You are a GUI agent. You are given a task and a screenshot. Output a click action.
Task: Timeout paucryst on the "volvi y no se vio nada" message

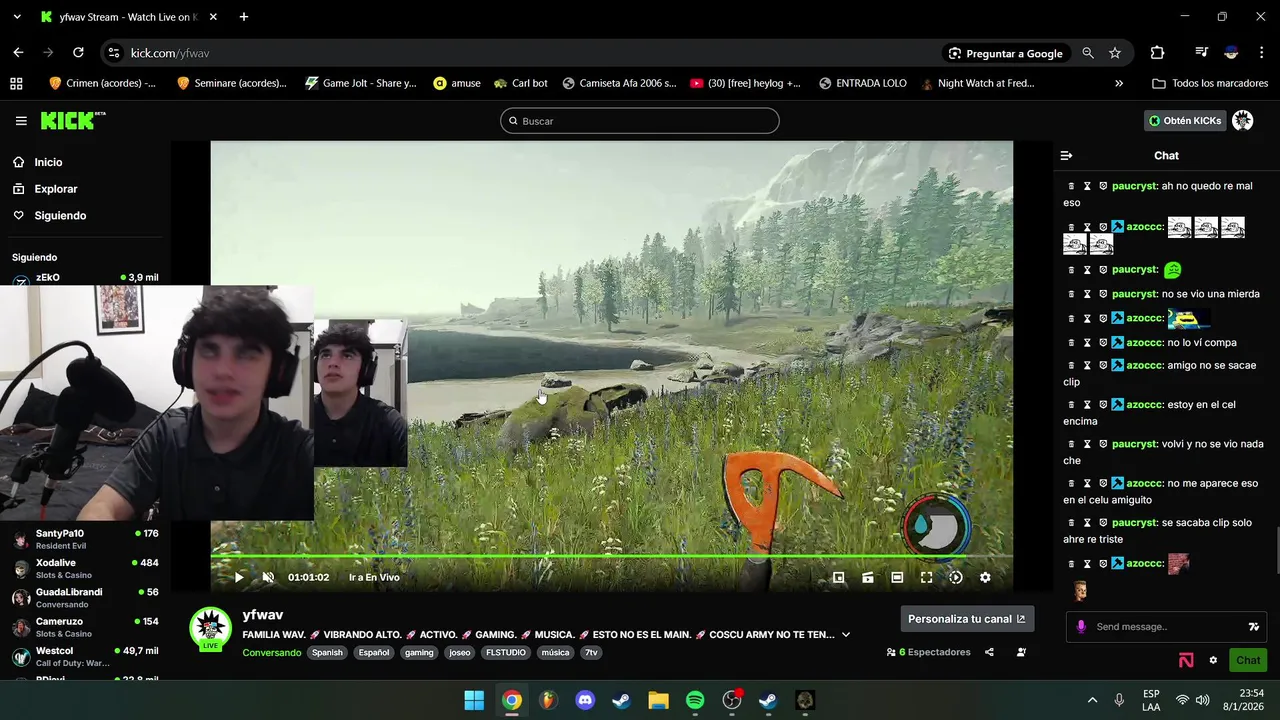(x=1087, y=444)
